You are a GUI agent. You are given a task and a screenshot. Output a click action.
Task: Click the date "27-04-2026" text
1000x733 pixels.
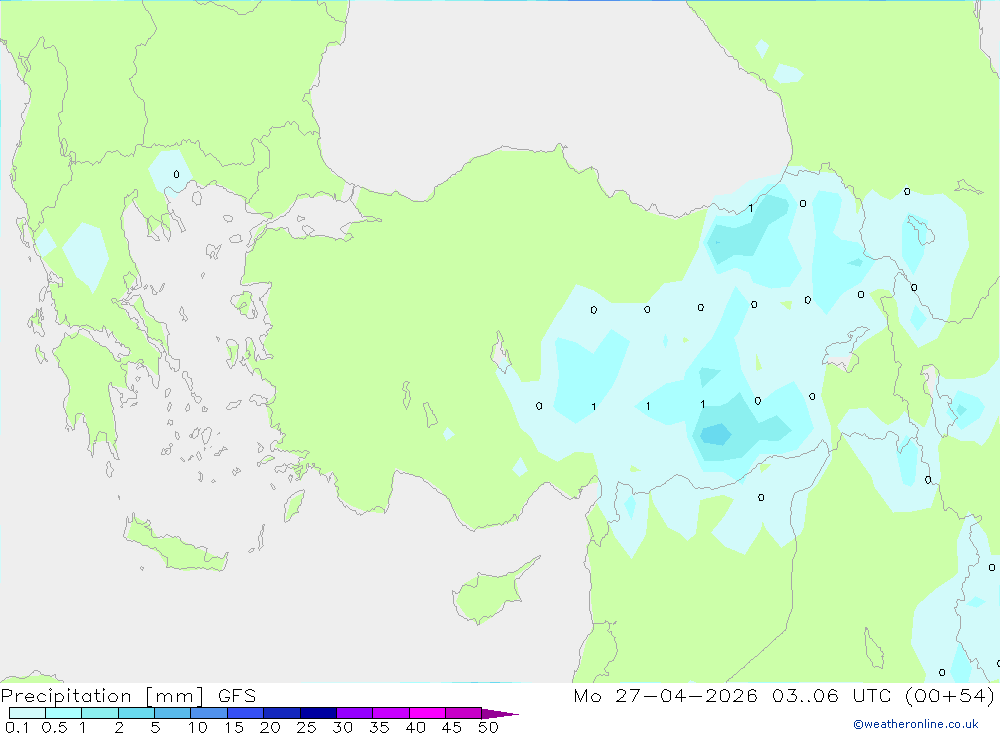[686, 695]
